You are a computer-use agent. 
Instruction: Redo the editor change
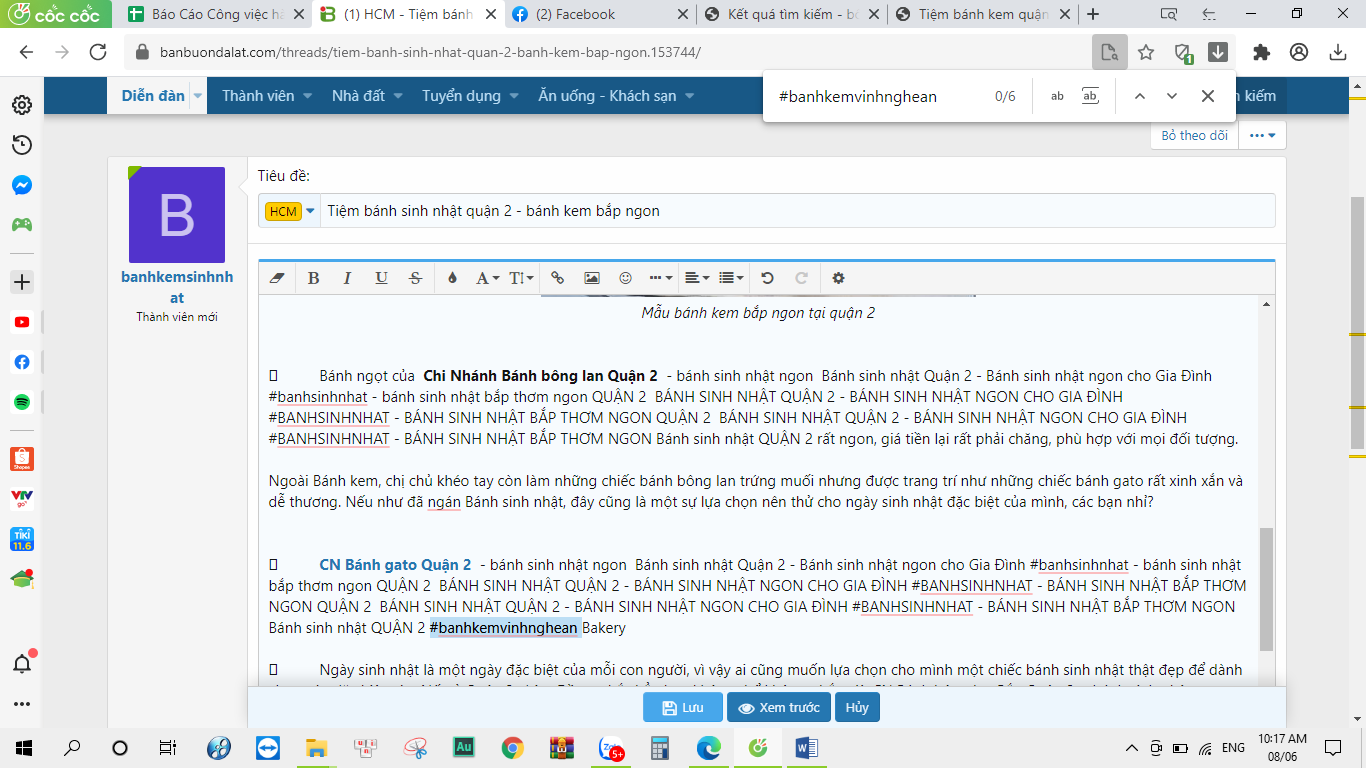coord(801,278)
